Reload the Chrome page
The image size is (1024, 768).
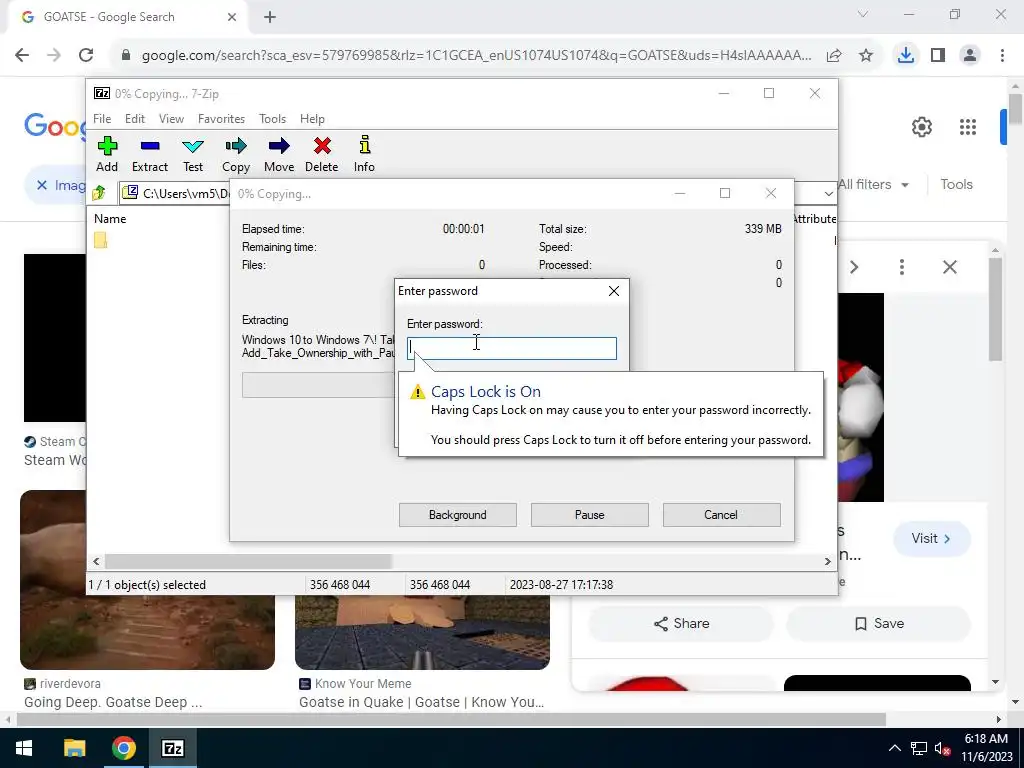pos(86,56)
